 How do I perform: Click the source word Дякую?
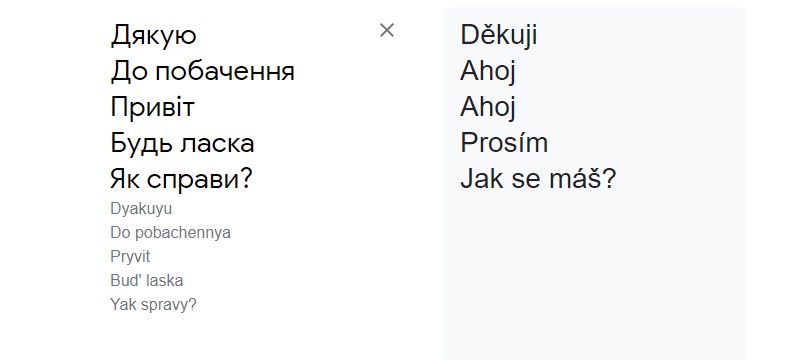coord(153,36)
